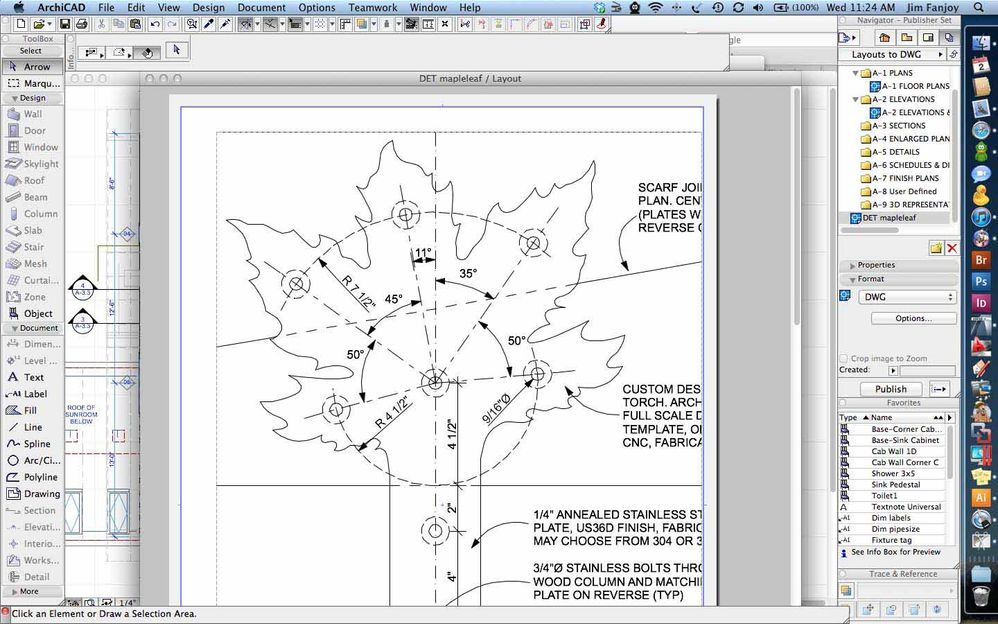Click the Print icon in toolbar

81,24
